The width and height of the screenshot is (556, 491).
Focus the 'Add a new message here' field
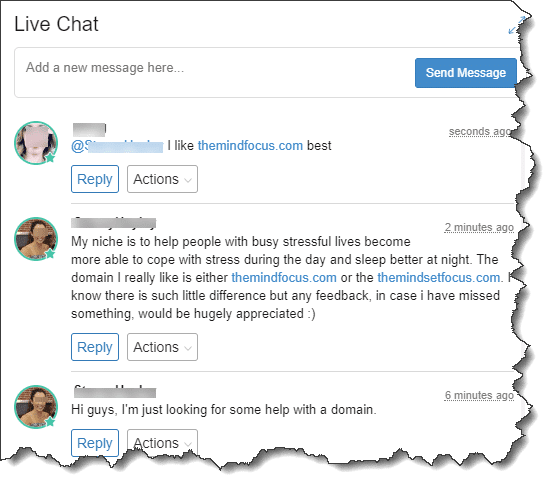point(213,72)
